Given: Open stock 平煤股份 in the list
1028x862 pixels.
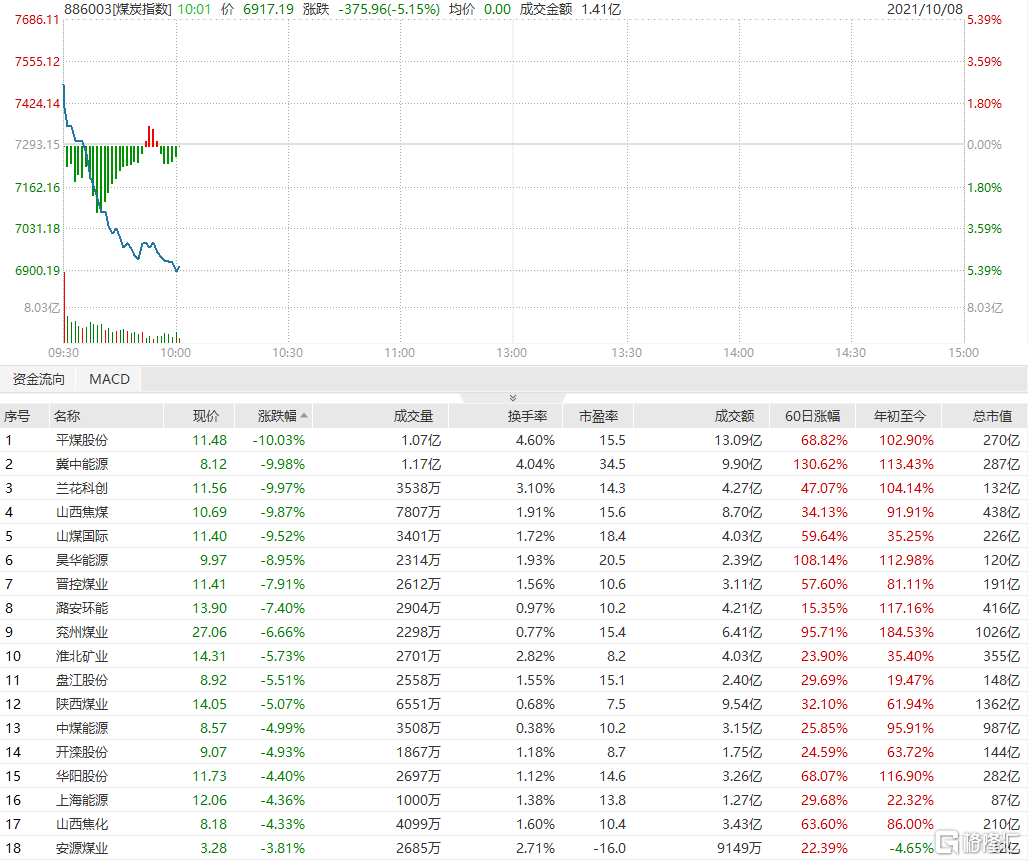Looking at the screenshot, I should tap(81, 440).
